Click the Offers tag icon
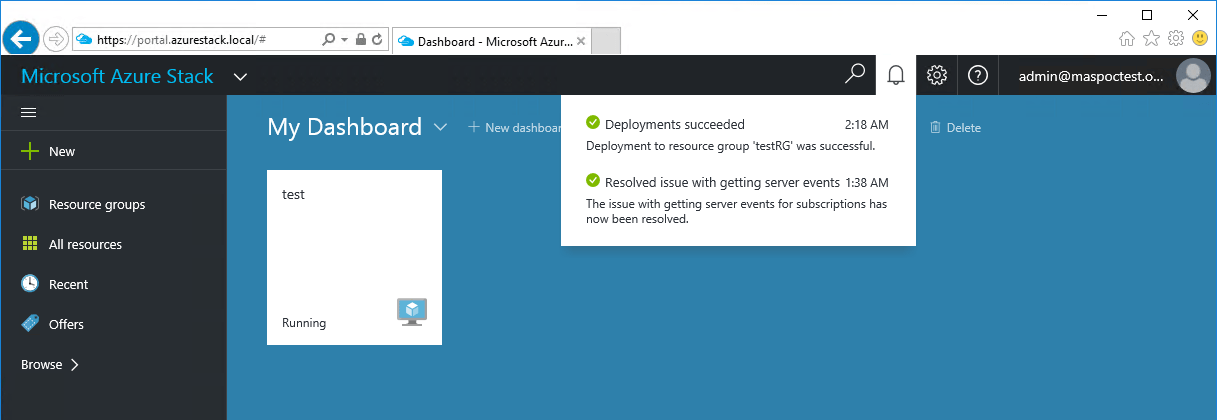Viewport: 1217px width, 420px height. click(30, 324)
